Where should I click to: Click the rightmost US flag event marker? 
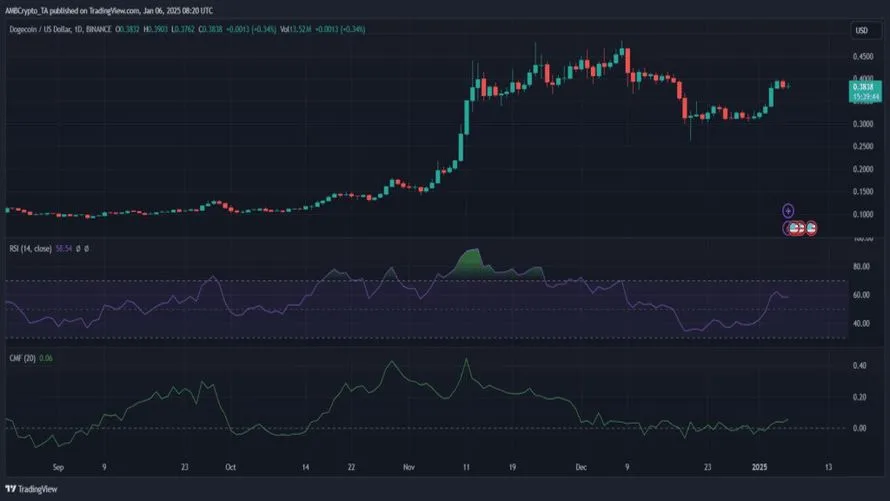pyautogui.click(x=812, y=228)
